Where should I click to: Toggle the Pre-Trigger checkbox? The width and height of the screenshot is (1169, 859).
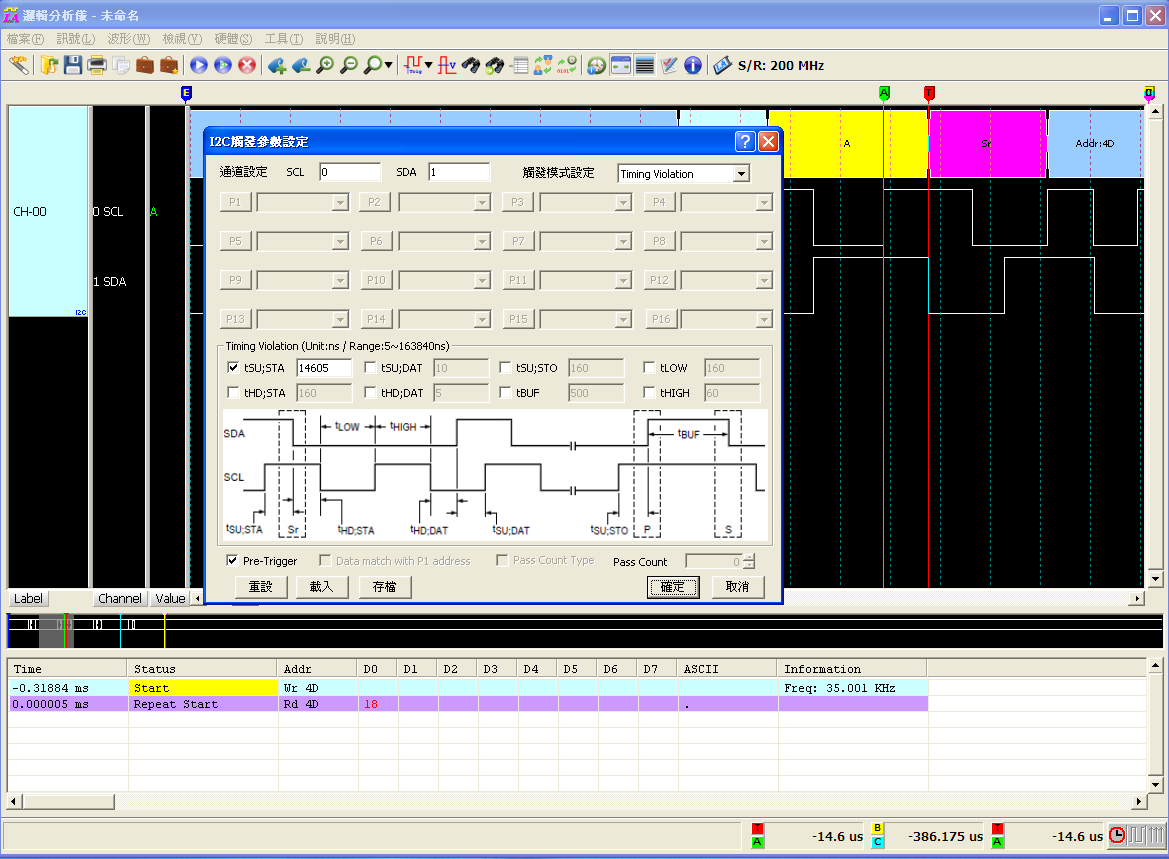coord(233,560)
